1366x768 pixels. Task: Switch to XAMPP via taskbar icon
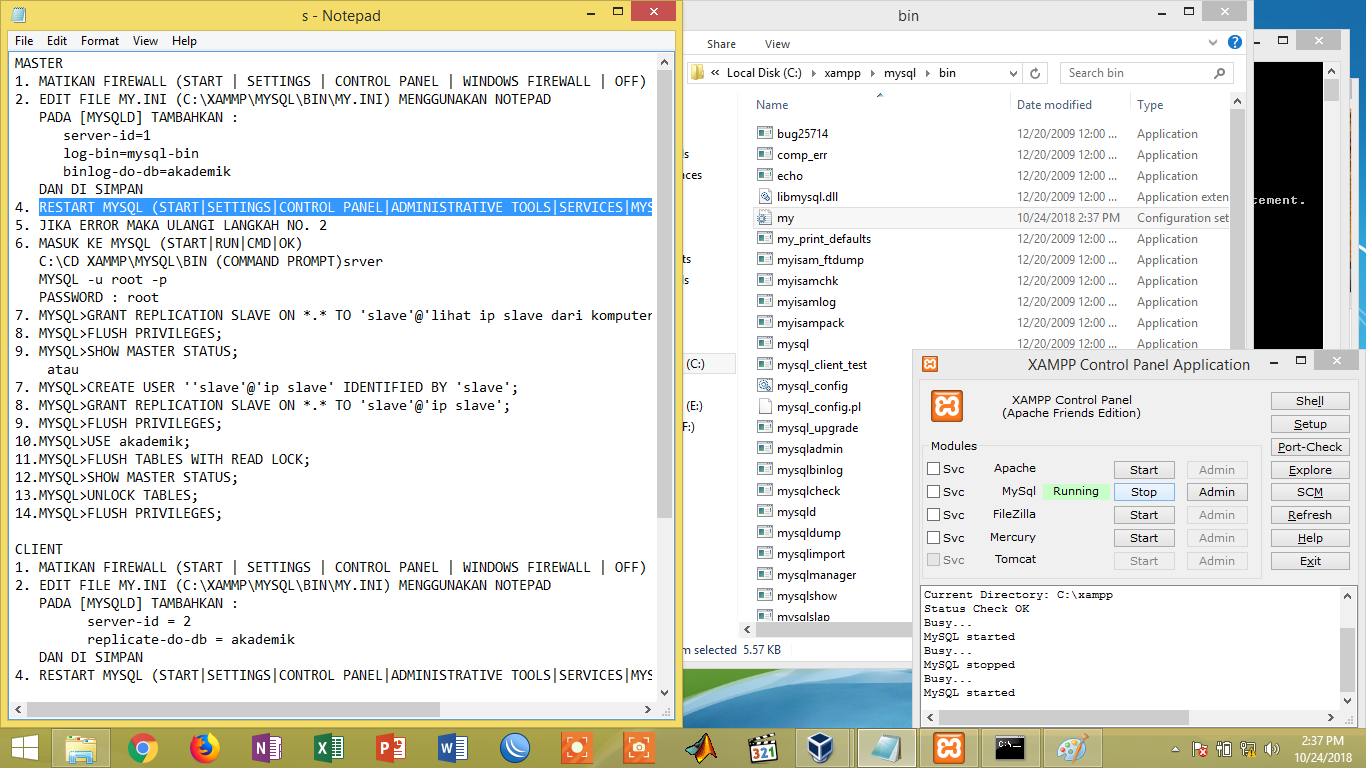pyautogui.click(x=948, y=748)
